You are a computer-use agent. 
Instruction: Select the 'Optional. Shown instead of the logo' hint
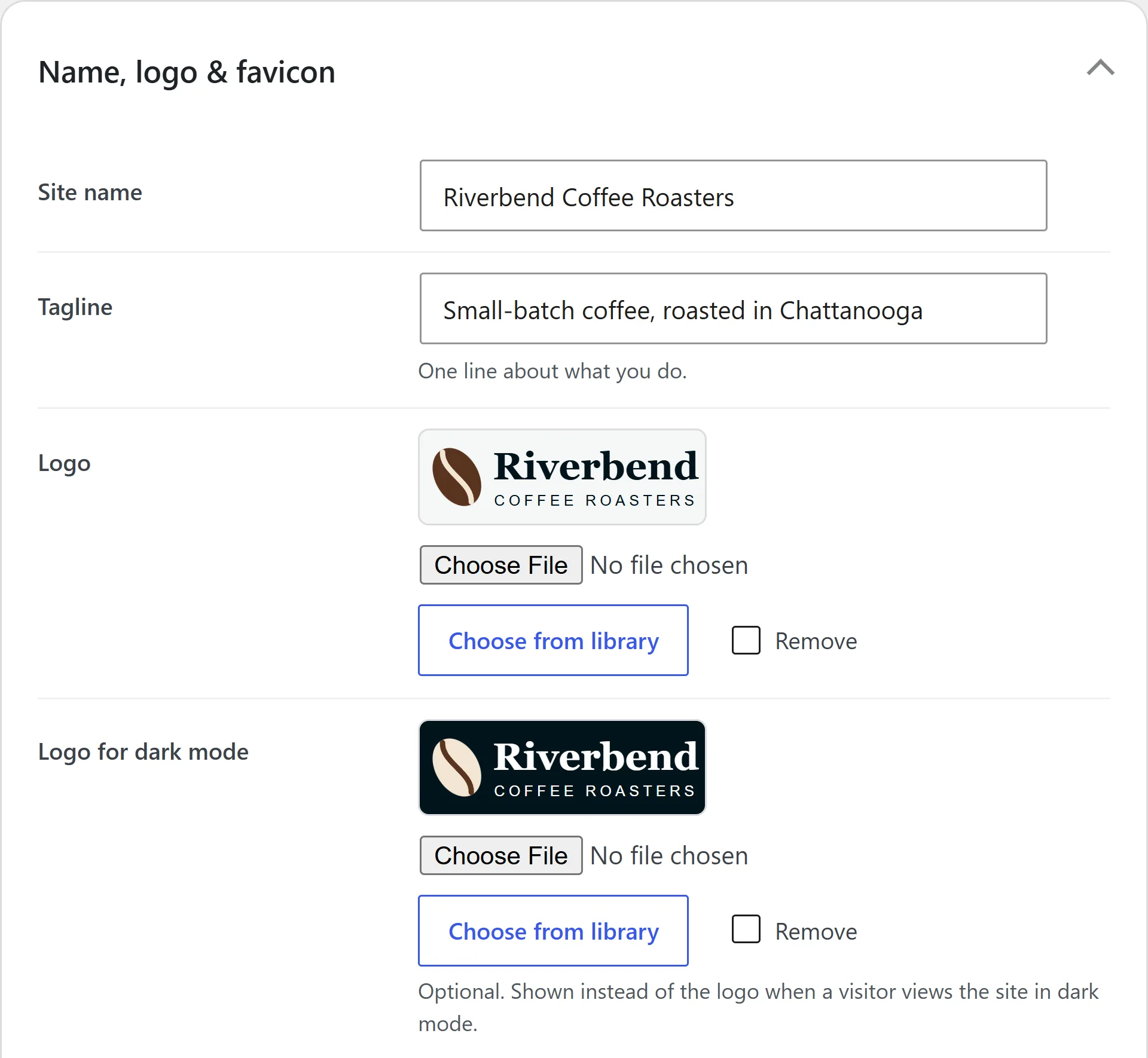pyautogui.click(x=758, y=1008)
